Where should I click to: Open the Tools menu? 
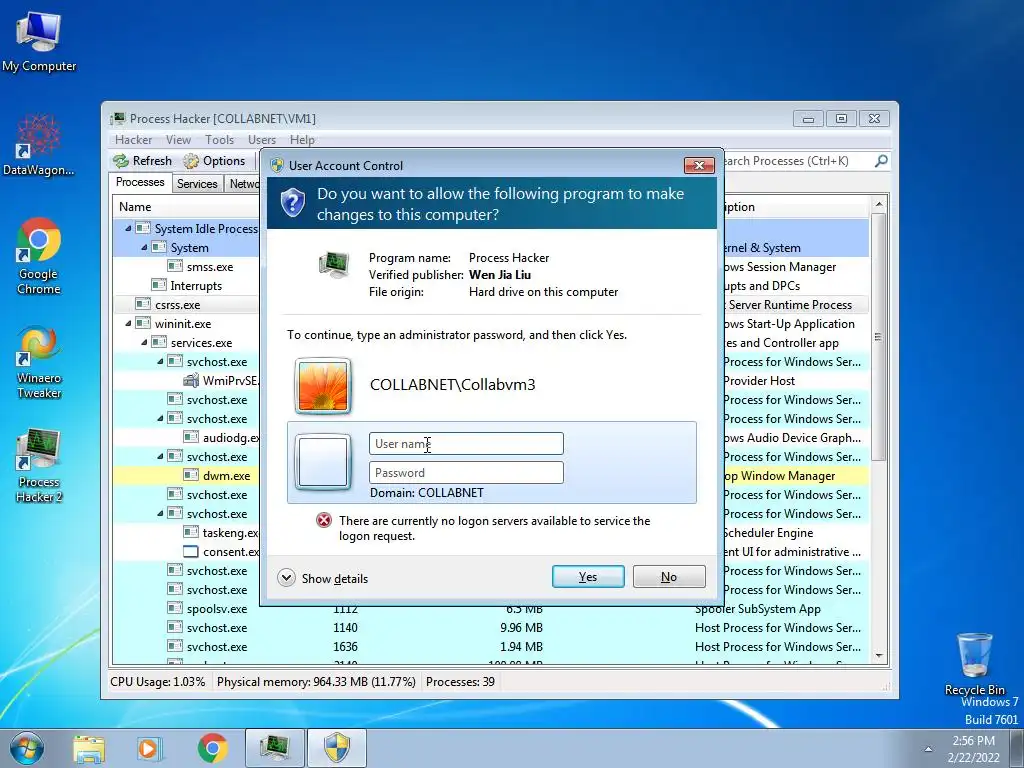219,140
